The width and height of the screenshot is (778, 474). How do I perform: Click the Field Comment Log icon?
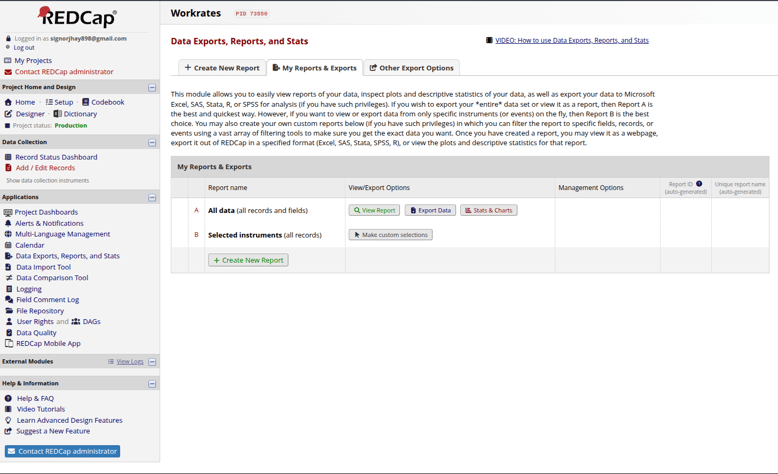tap(8, 300)
